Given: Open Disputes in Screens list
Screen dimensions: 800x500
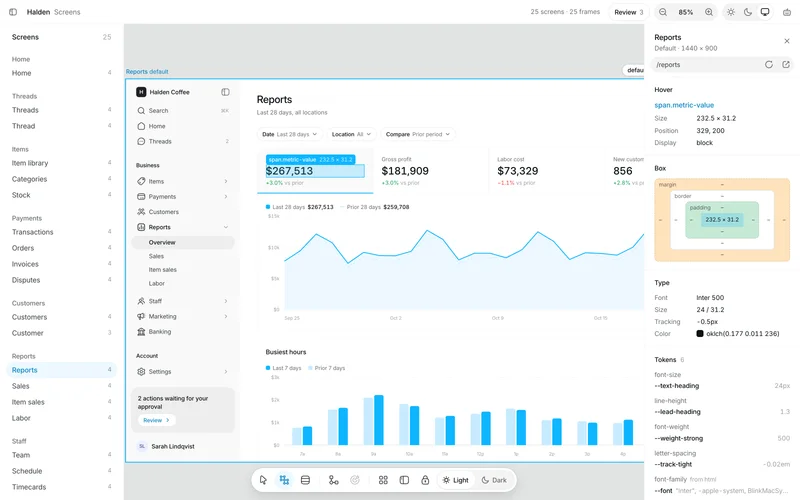Looking at the screenshot, I should [62, 280].
